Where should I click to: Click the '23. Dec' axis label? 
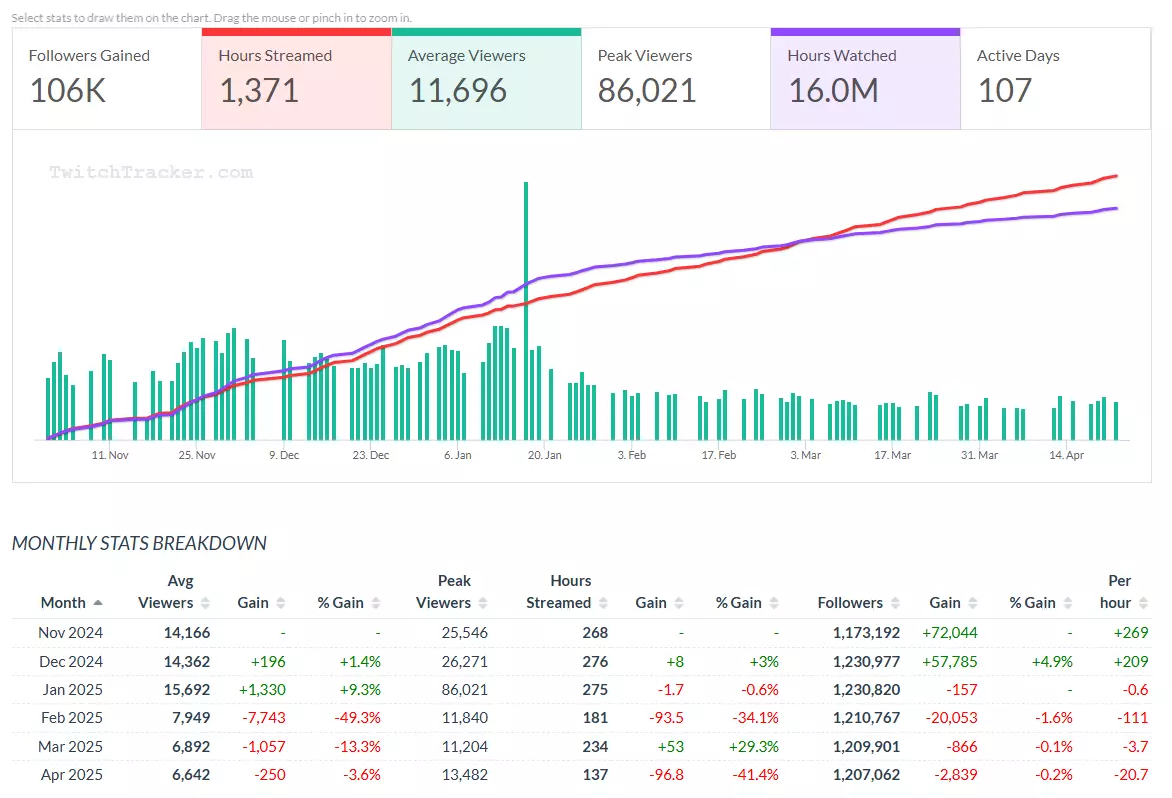pos(371,455)
